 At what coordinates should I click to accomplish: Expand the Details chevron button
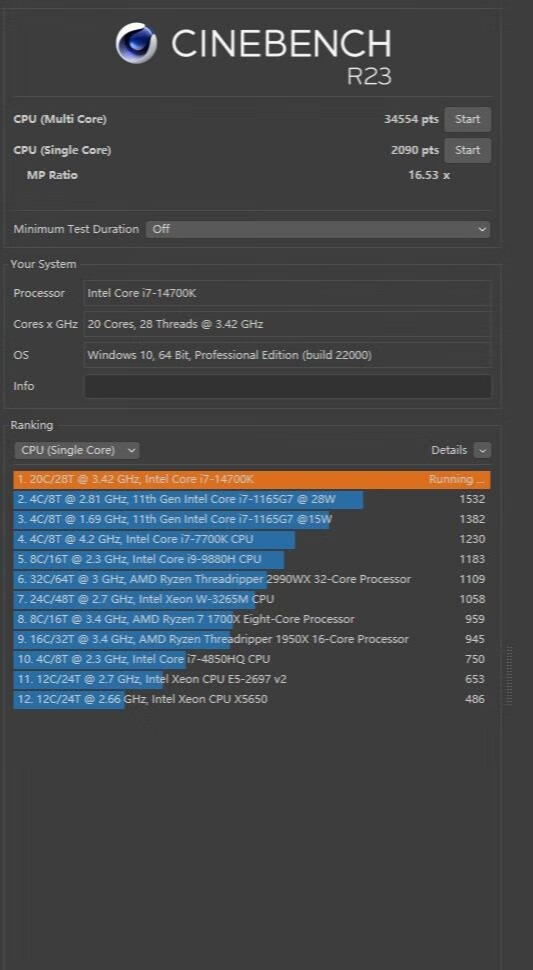482,450
